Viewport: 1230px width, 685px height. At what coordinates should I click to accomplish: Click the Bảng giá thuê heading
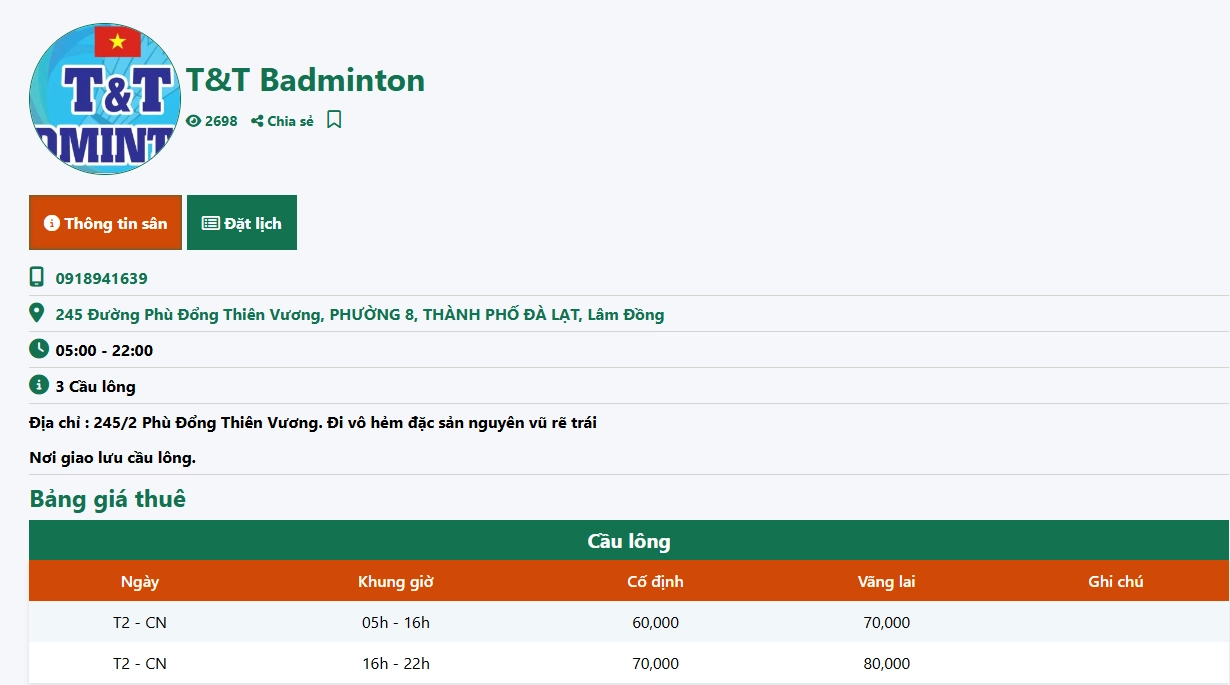pyautogui.click(x=108, y=499)
